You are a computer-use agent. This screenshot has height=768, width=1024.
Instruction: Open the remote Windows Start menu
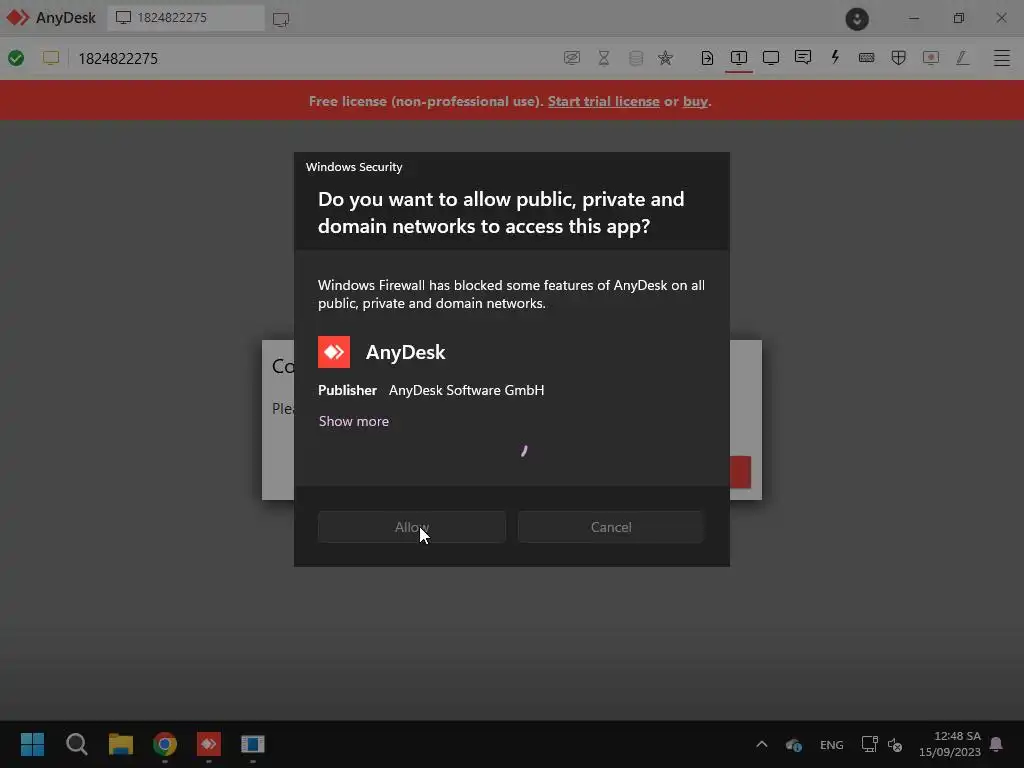point(32,744)
